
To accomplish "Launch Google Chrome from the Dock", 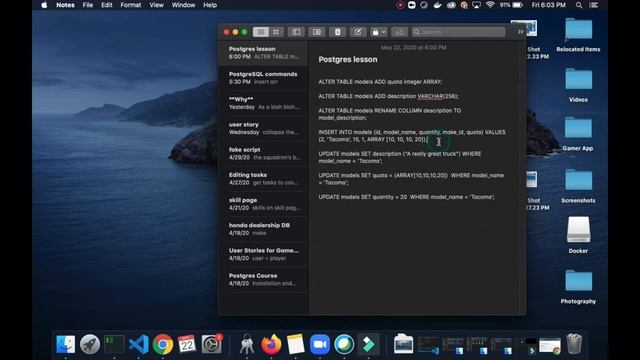I will tap(163, 344).
